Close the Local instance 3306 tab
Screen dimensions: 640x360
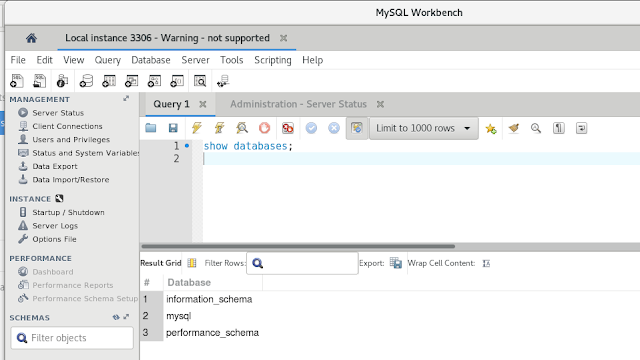[283, 38]
